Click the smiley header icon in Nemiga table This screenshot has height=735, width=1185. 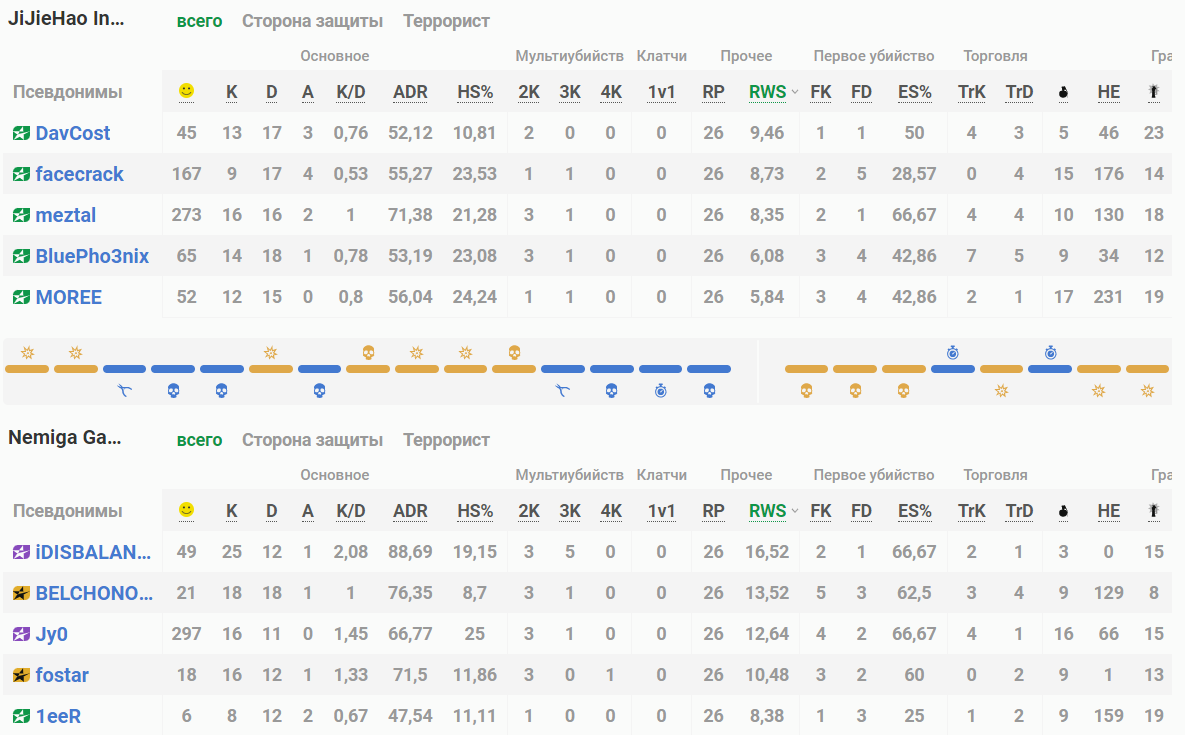coord(186,510)
